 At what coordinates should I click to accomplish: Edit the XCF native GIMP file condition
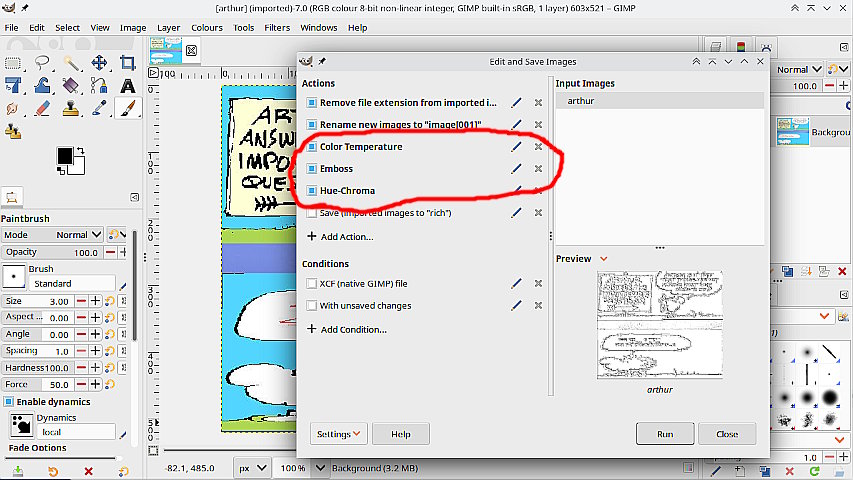tap(516, 283)
